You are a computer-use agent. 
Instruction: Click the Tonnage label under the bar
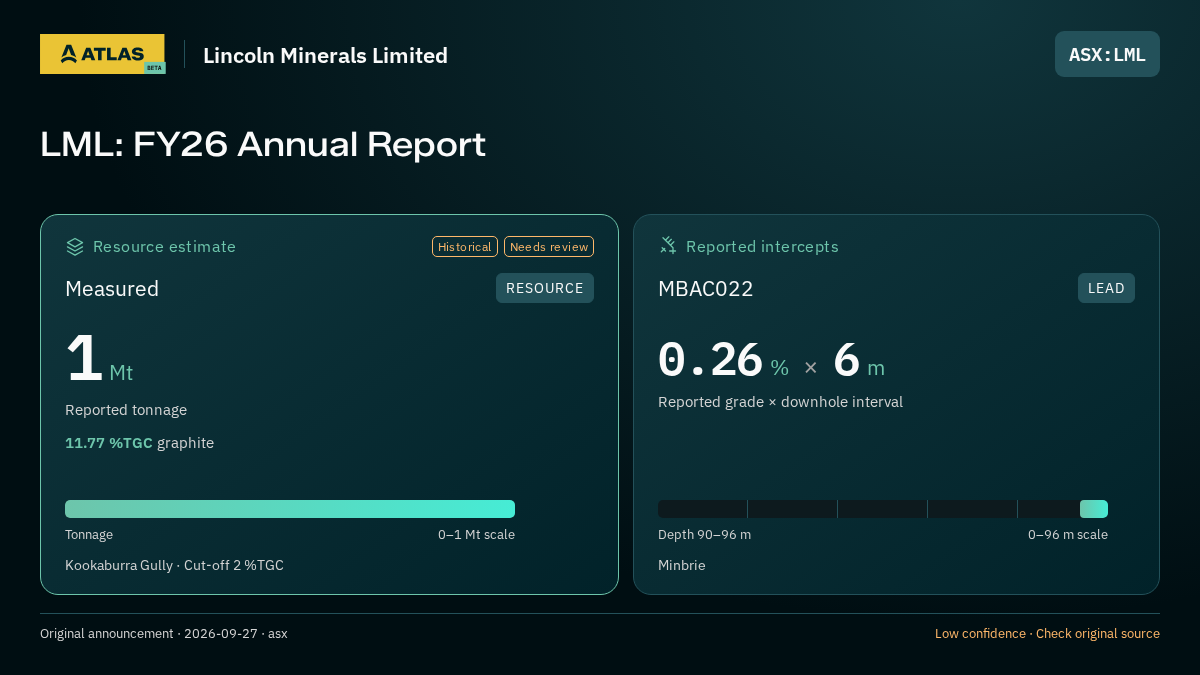89,535
